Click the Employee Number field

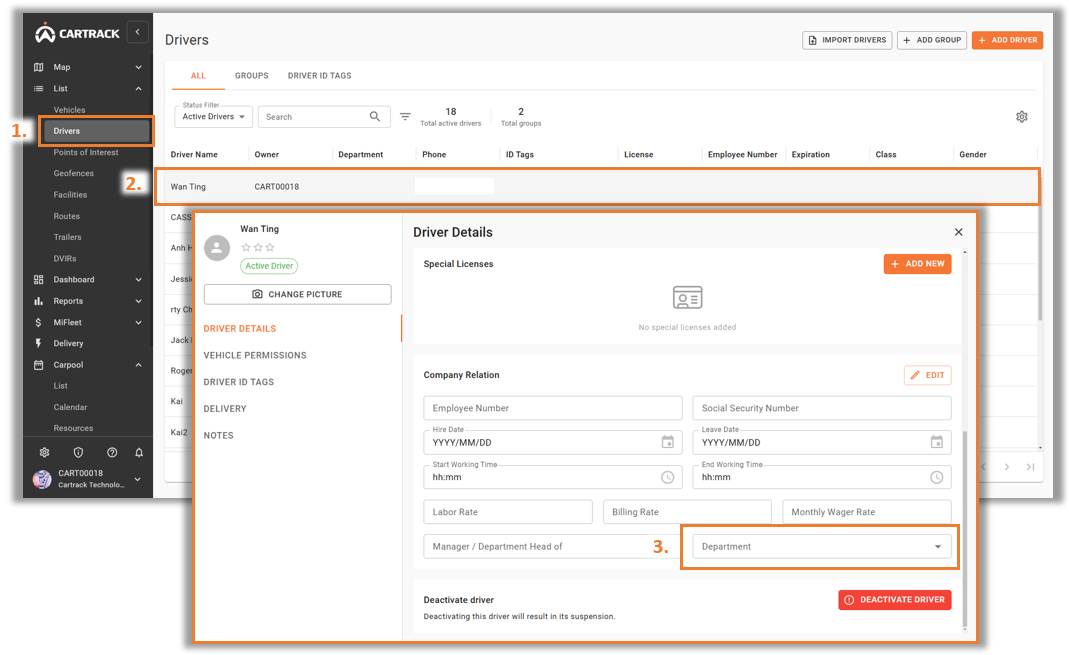[552, 408]
